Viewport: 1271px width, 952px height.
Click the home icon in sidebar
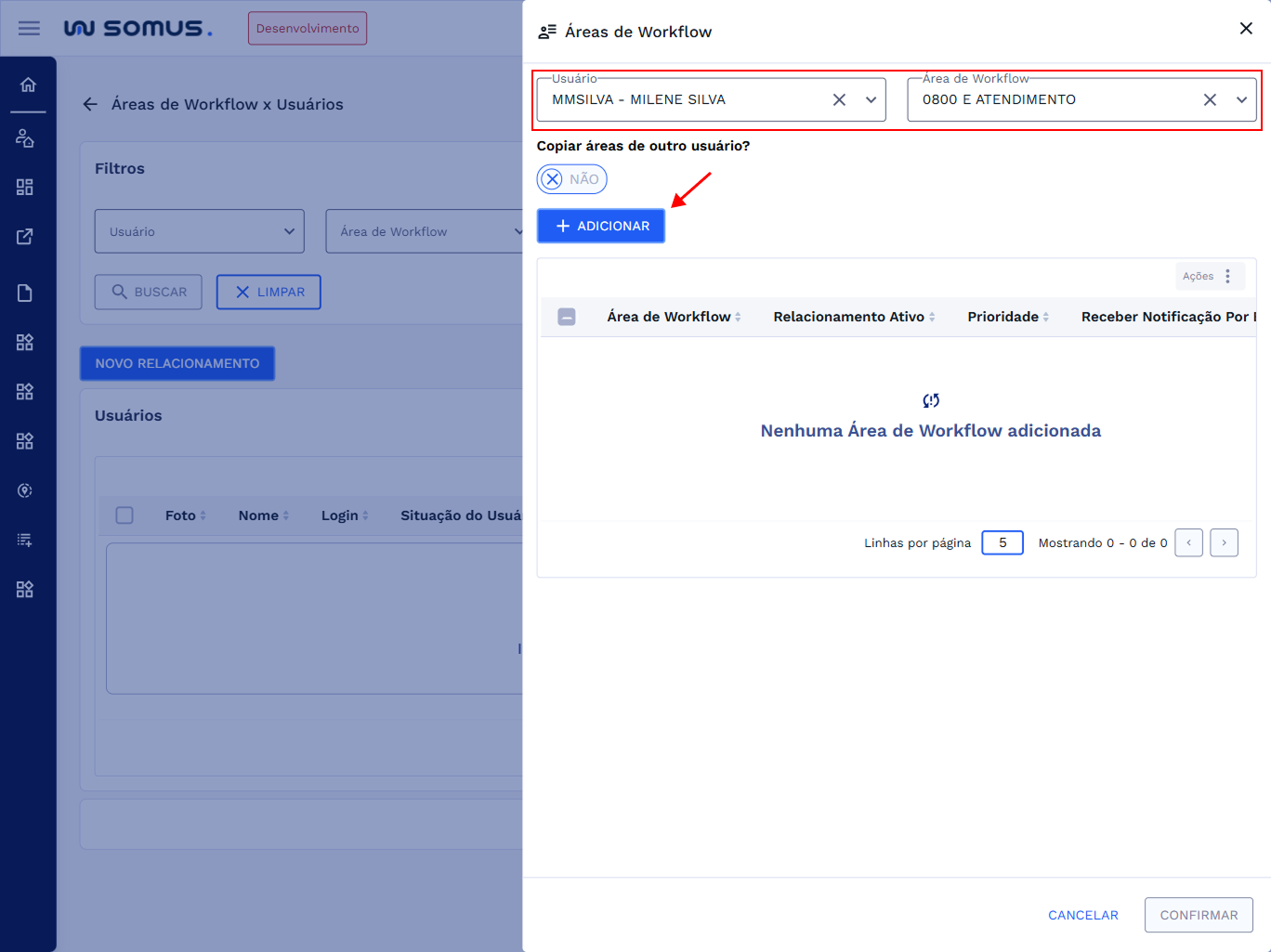[28, 85]
